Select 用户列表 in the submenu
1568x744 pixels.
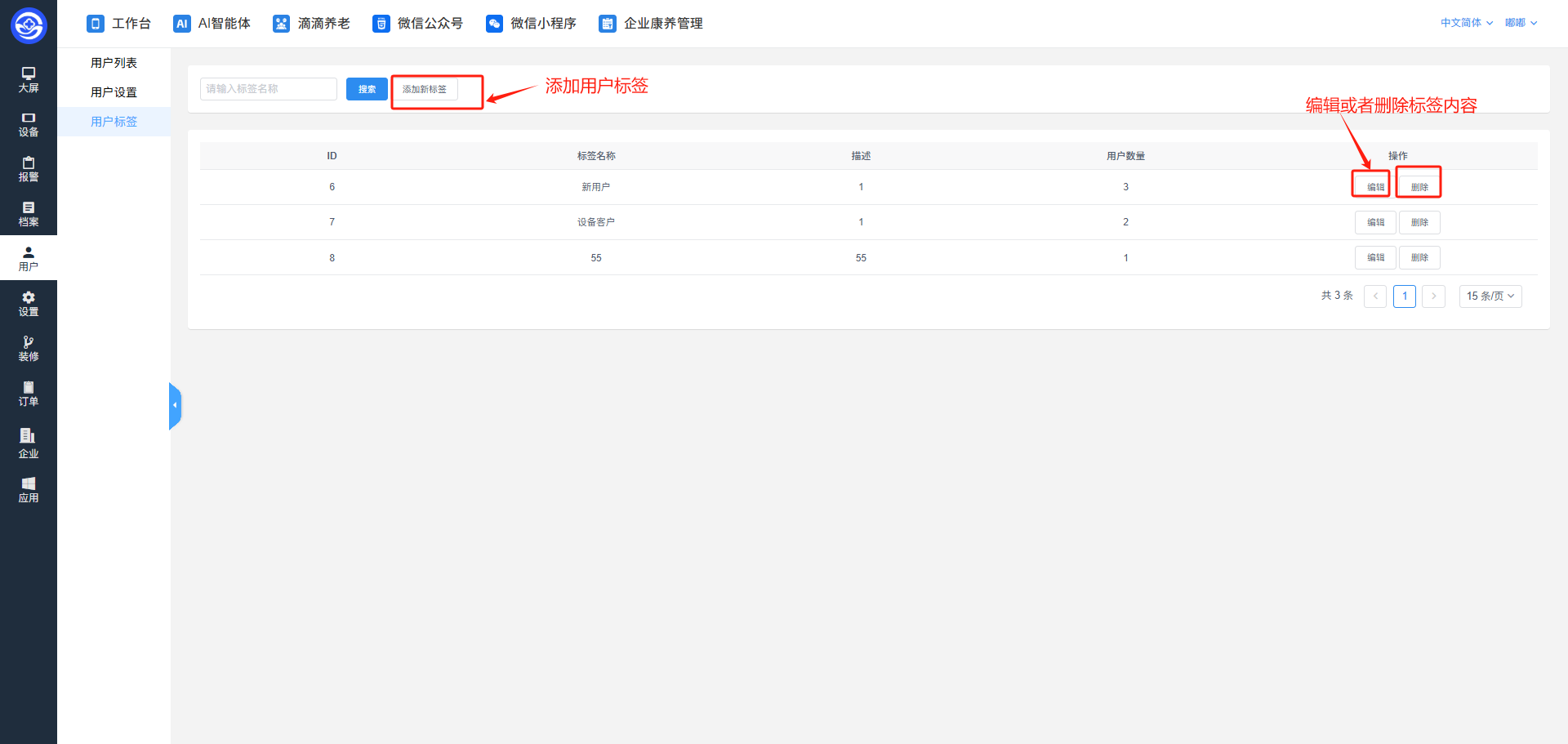[x=114, y=63]
